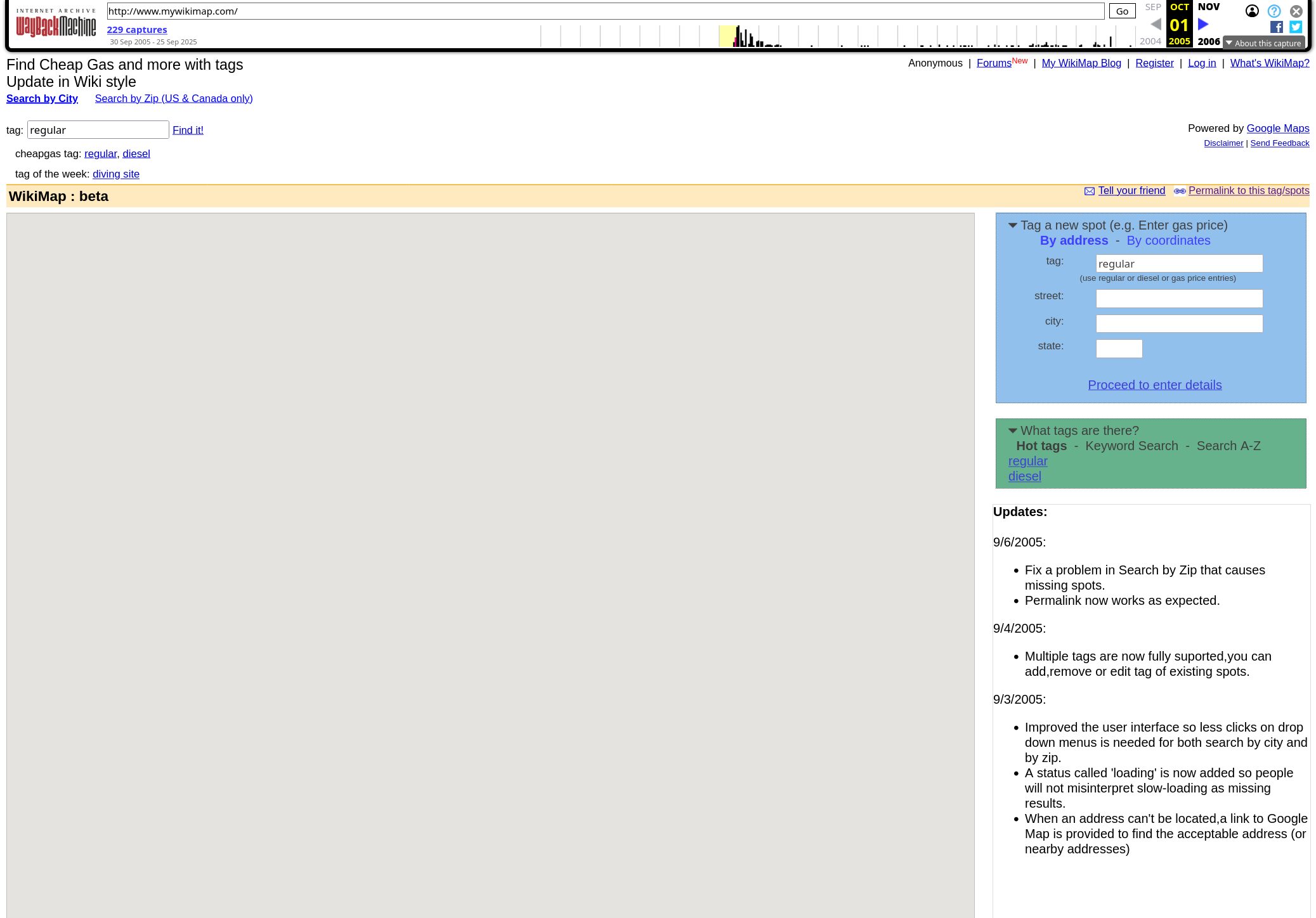Go to previous capture arrow
This screenshot has width=1316, height=918.
point(1156,25)
